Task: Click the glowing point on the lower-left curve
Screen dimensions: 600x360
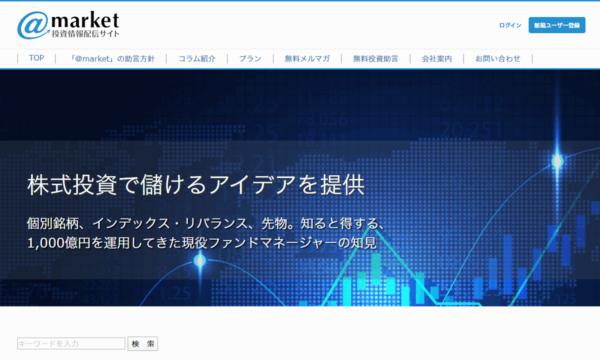Action: click(x=200, y=261)
